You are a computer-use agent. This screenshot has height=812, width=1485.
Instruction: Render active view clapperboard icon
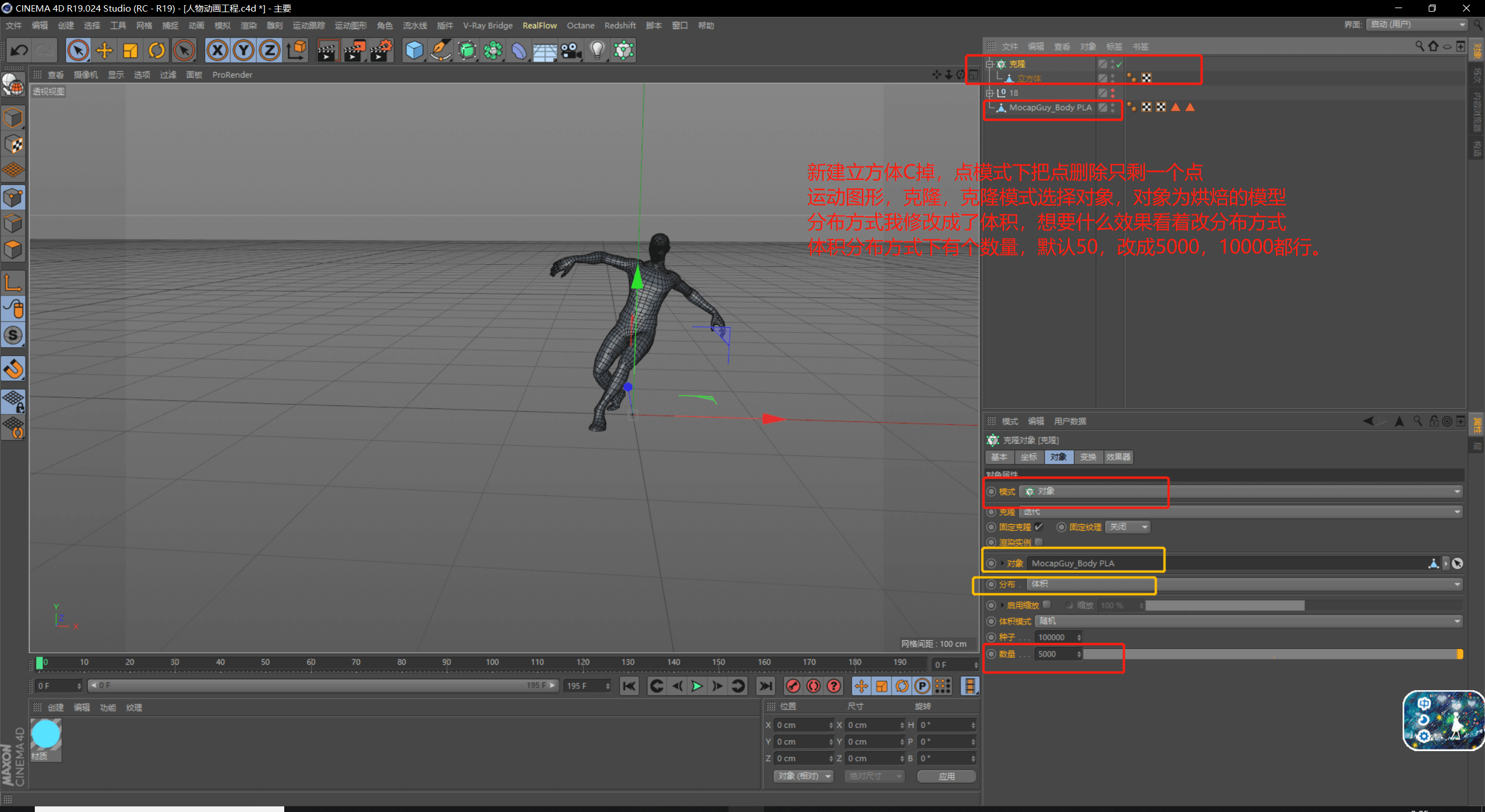pos(328,50)
